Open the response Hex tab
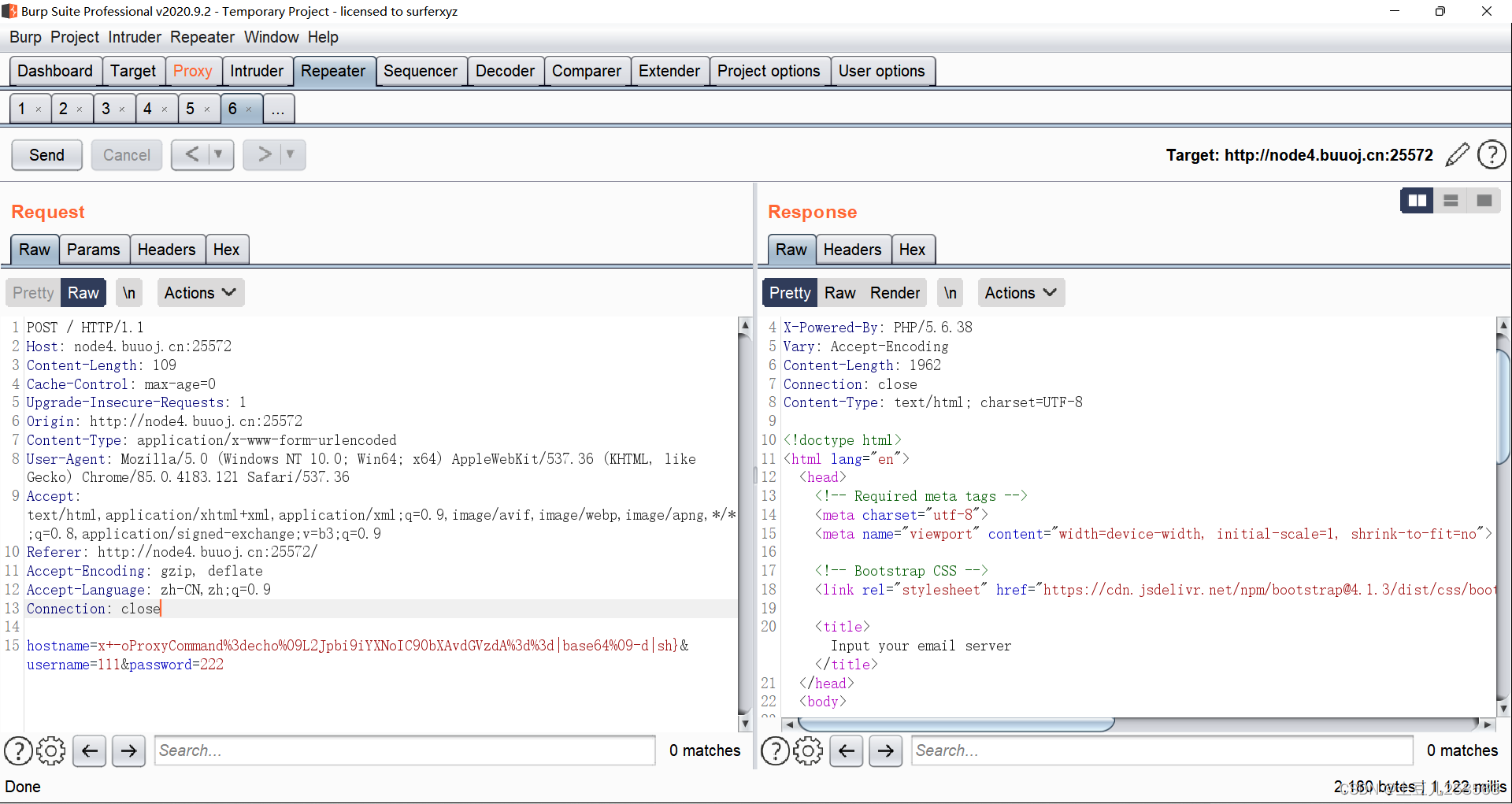1512x804 pixels. (x=913, y=250)
